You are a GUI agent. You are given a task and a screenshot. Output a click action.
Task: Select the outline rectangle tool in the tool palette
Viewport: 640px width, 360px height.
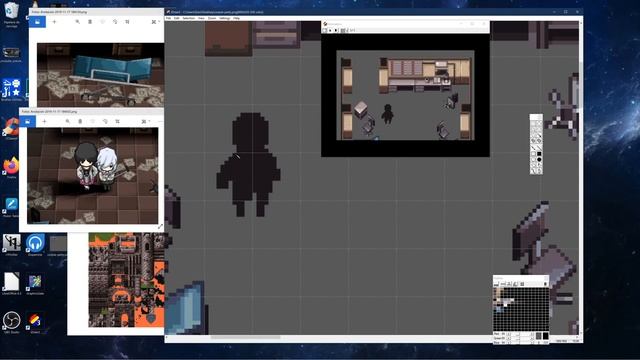[533, 154]
